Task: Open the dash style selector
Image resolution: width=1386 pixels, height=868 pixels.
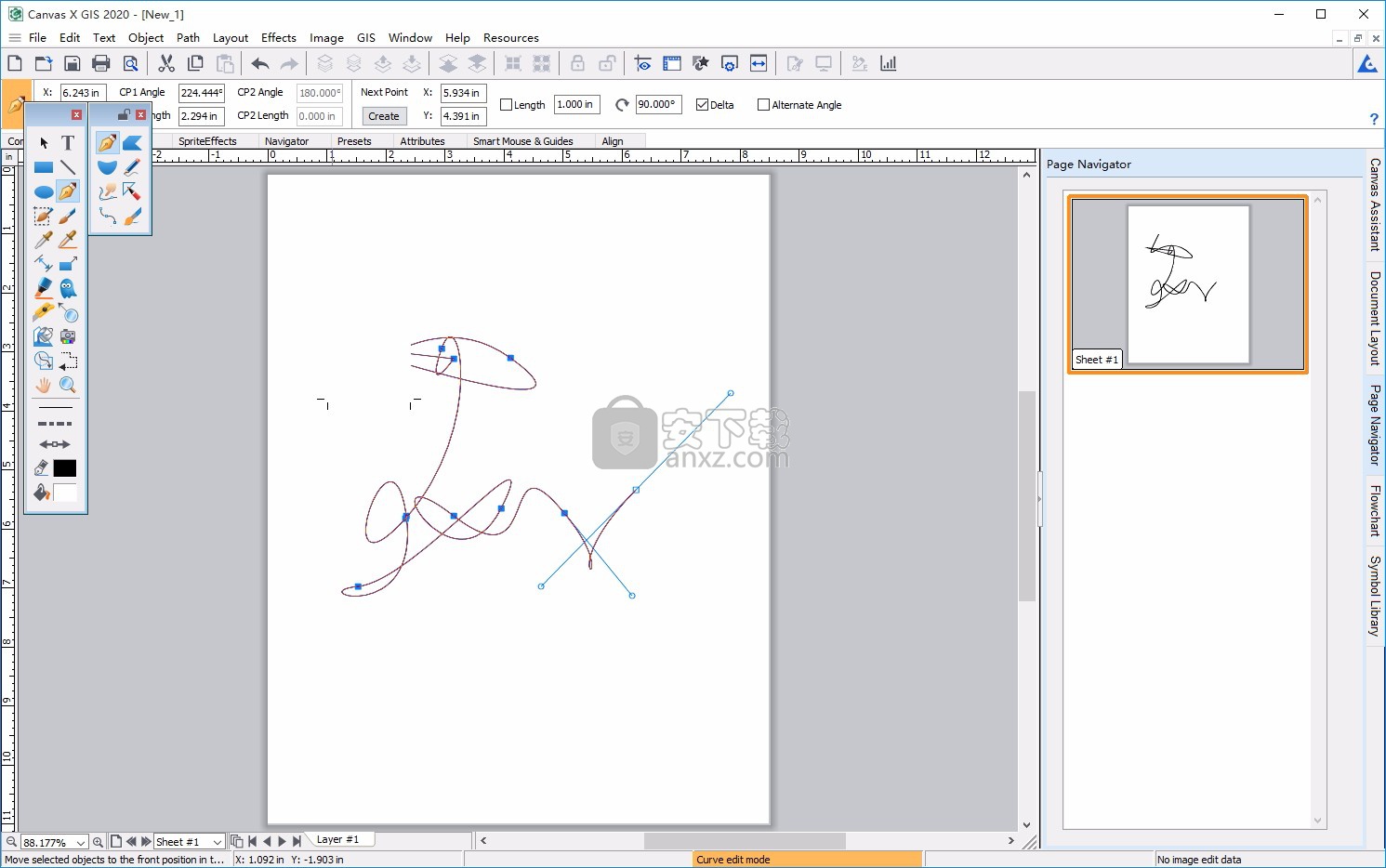Action: pos(56,424)
